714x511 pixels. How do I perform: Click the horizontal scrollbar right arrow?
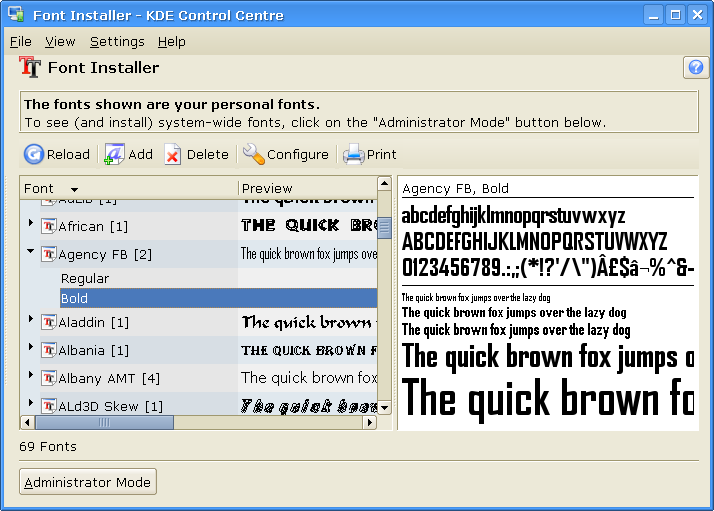(x=370, y=423)
